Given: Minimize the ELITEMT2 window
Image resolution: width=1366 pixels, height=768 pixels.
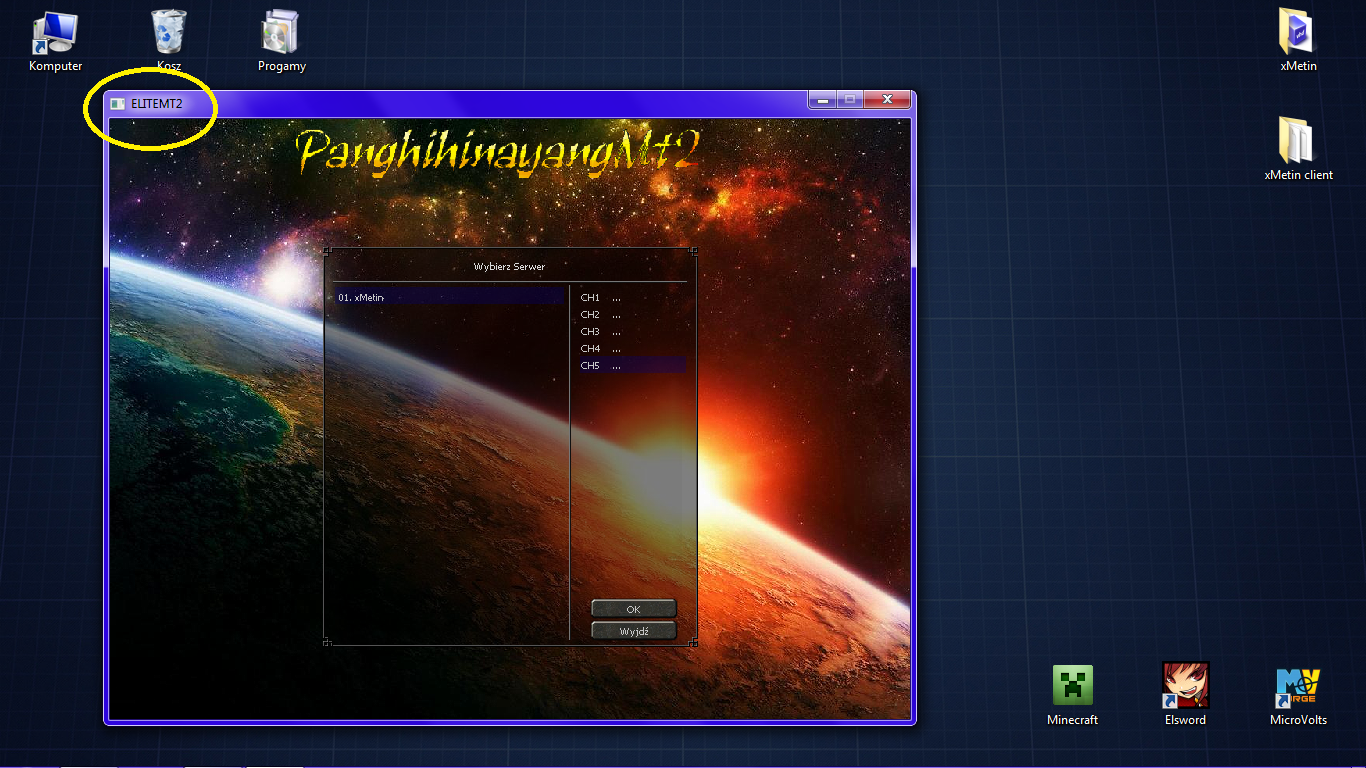Looking at the screenshot, I should tap(823, 100).
